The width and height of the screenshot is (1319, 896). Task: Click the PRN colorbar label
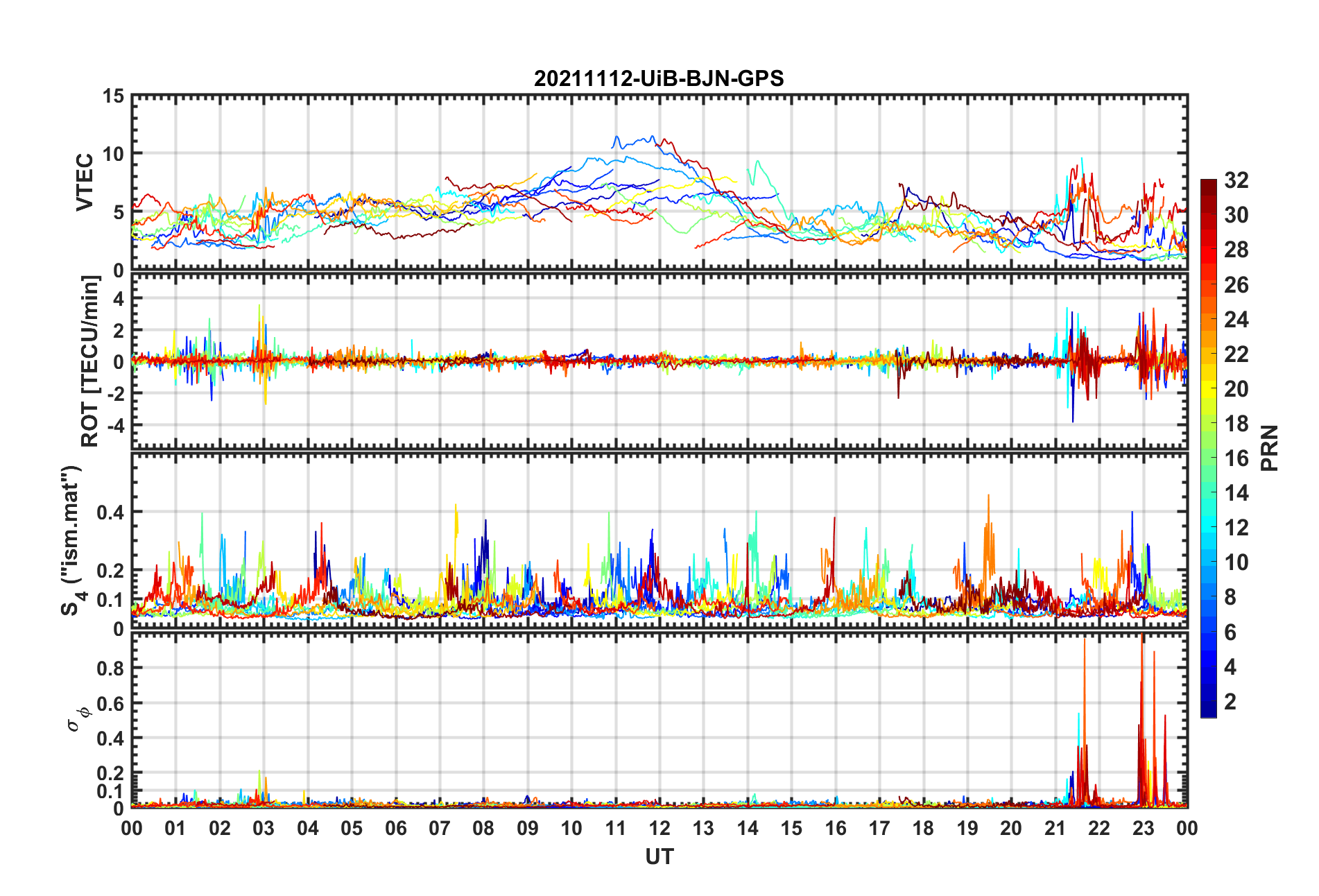[x=1270, y=448]
